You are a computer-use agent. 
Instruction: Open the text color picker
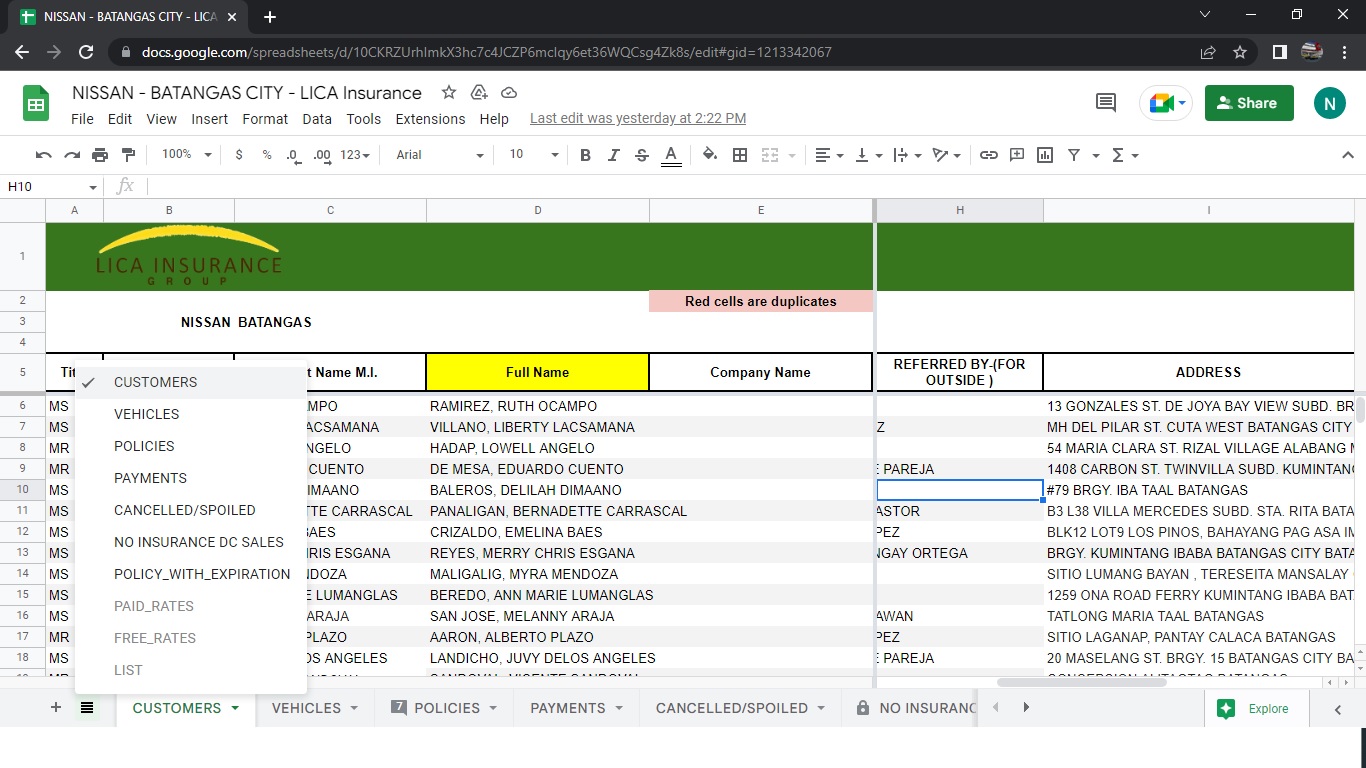tap(671, 155)
